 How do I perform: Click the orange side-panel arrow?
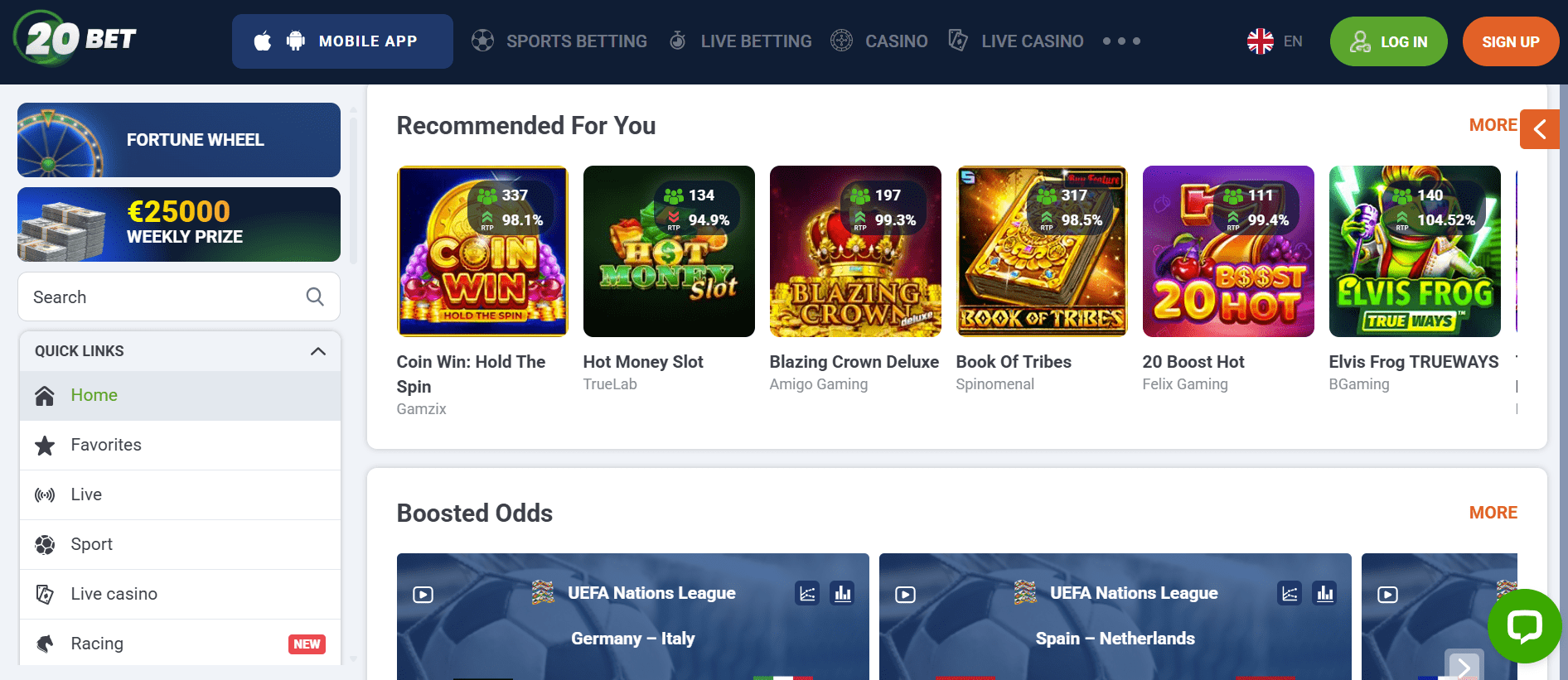pyautogui.click(x=1540, y=129)
